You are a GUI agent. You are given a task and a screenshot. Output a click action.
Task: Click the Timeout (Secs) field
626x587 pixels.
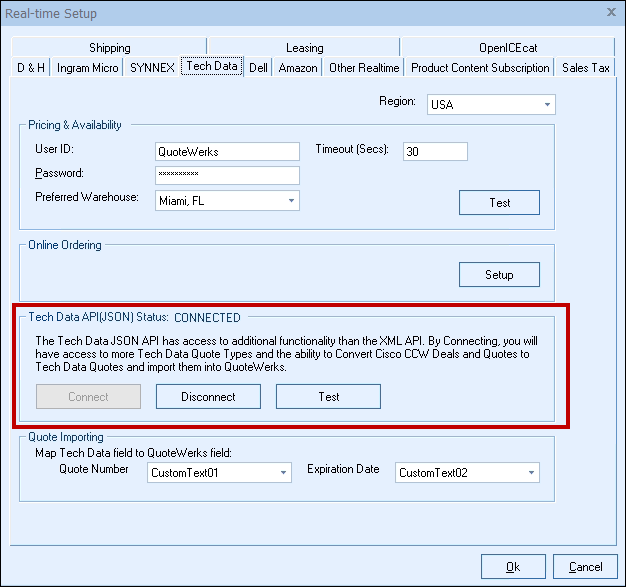point(435,151)
